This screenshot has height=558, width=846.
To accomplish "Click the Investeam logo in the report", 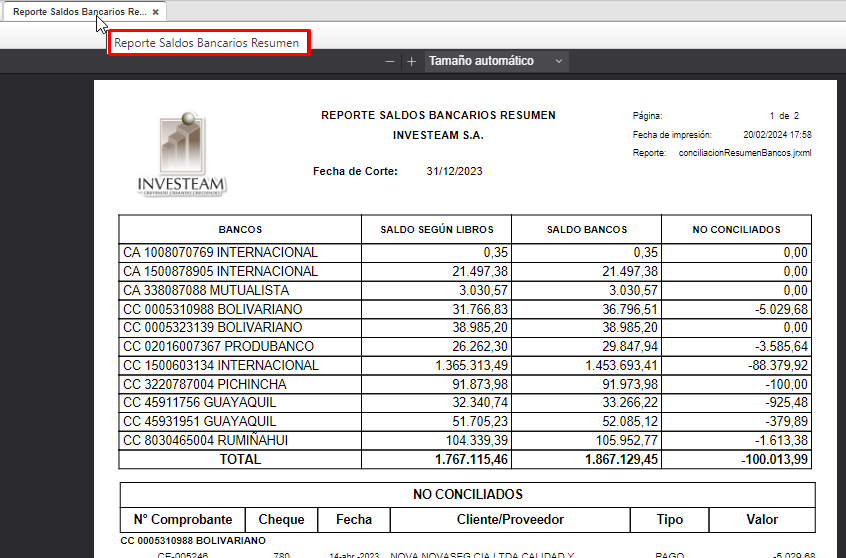I will click(182, 153).
